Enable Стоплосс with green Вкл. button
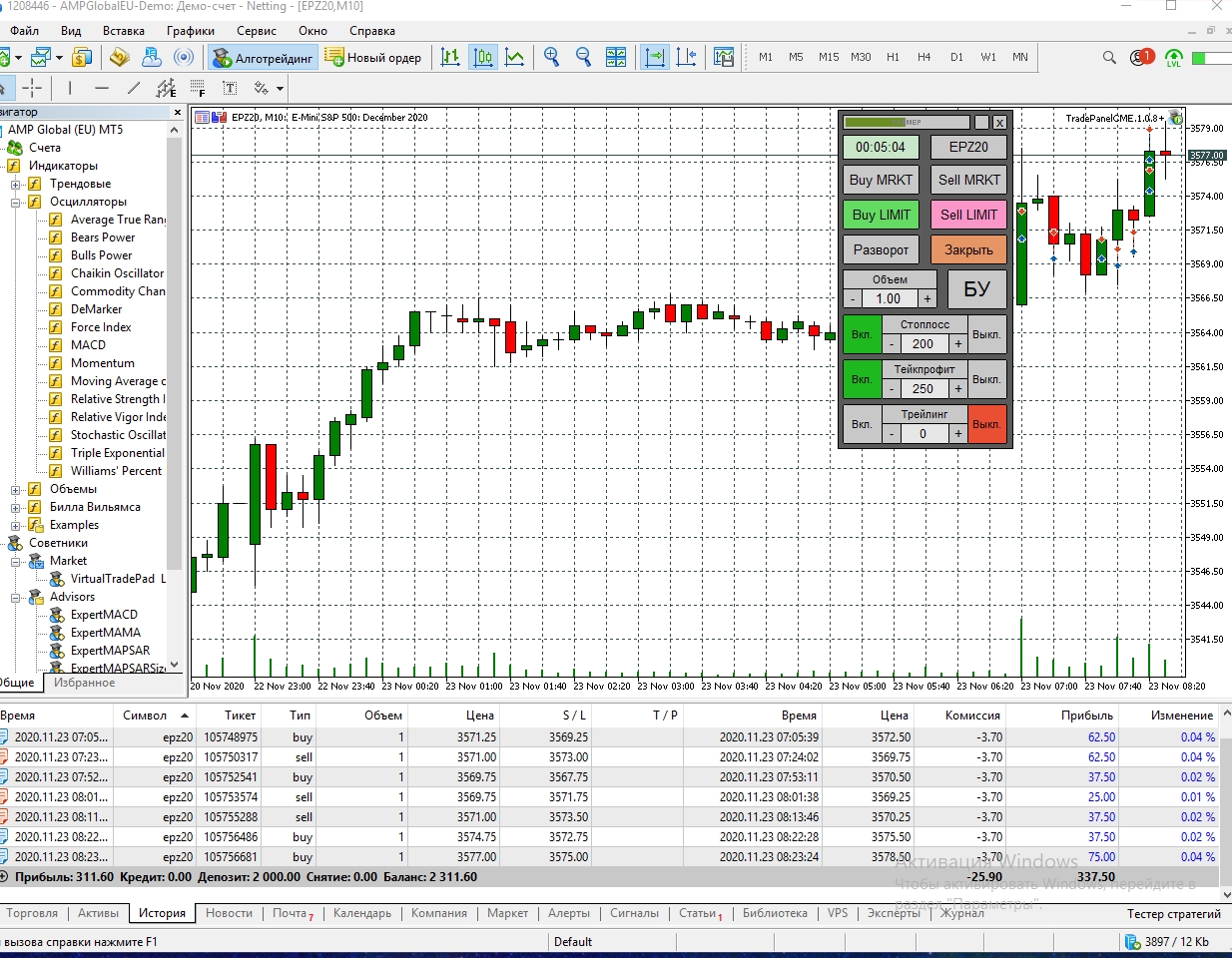Screen dimensions: 1232x958 pos(862,334)
